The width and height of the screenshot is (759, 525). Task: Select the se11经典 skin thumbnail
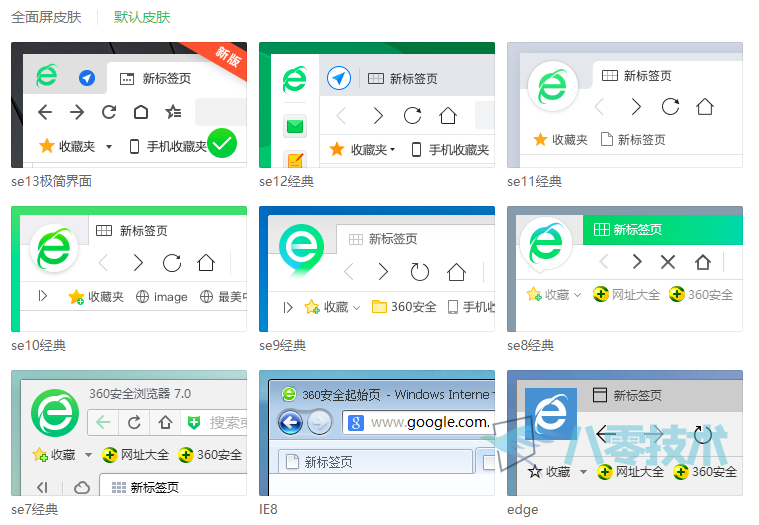click(624, 105)
